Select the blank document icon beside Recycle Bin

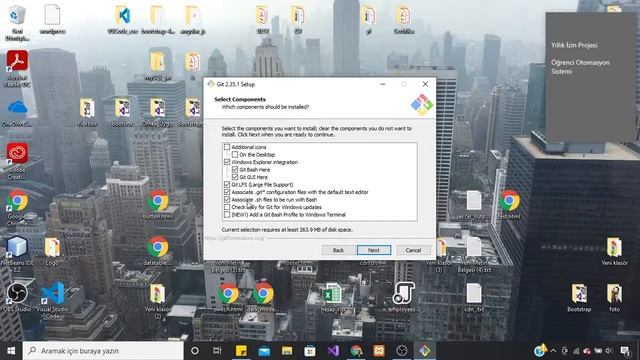pyautogui.click(x=53, y=20)
